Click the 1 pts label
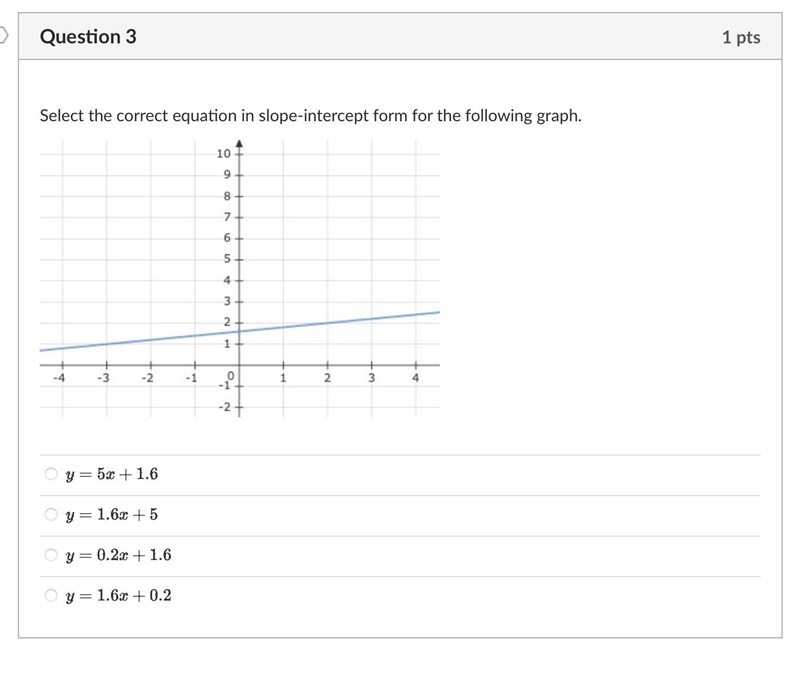800x675 pixels. pyautogui.click(x=741, y=37)
